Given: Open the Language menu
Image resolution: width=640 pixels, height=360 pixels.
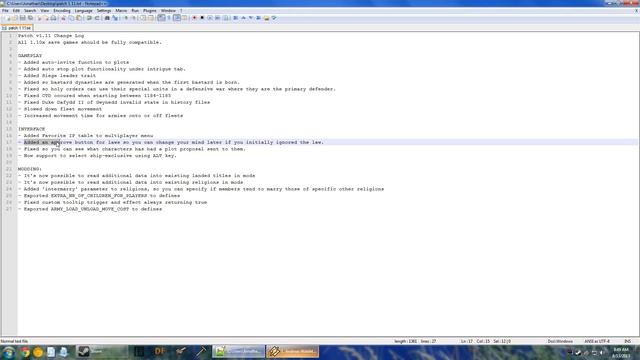Looking at the screenshot, I should coord(83,11).
